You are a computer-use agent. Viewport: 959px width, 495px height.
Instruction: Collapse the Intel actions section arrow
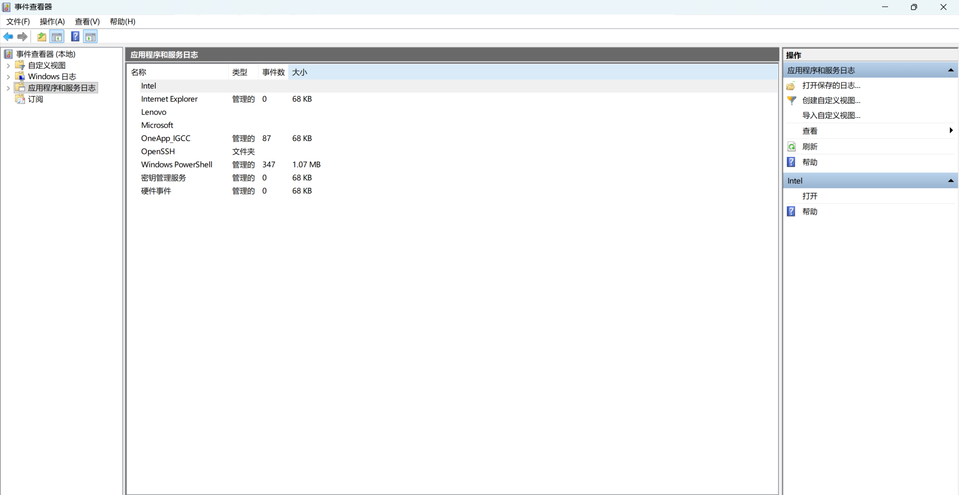tap(950, 181)
